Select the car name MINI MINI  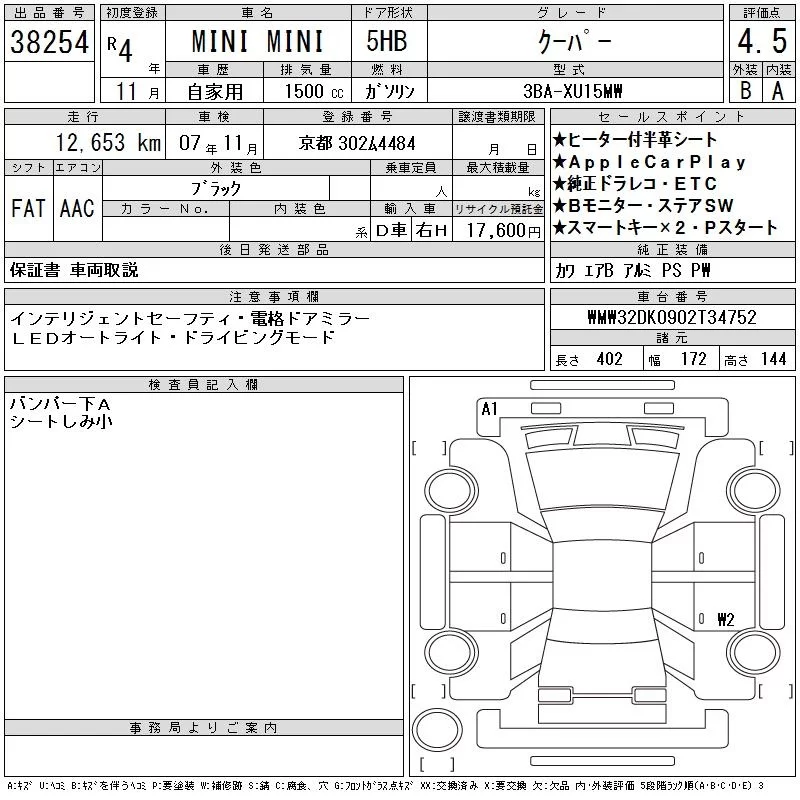coord(258,41)
